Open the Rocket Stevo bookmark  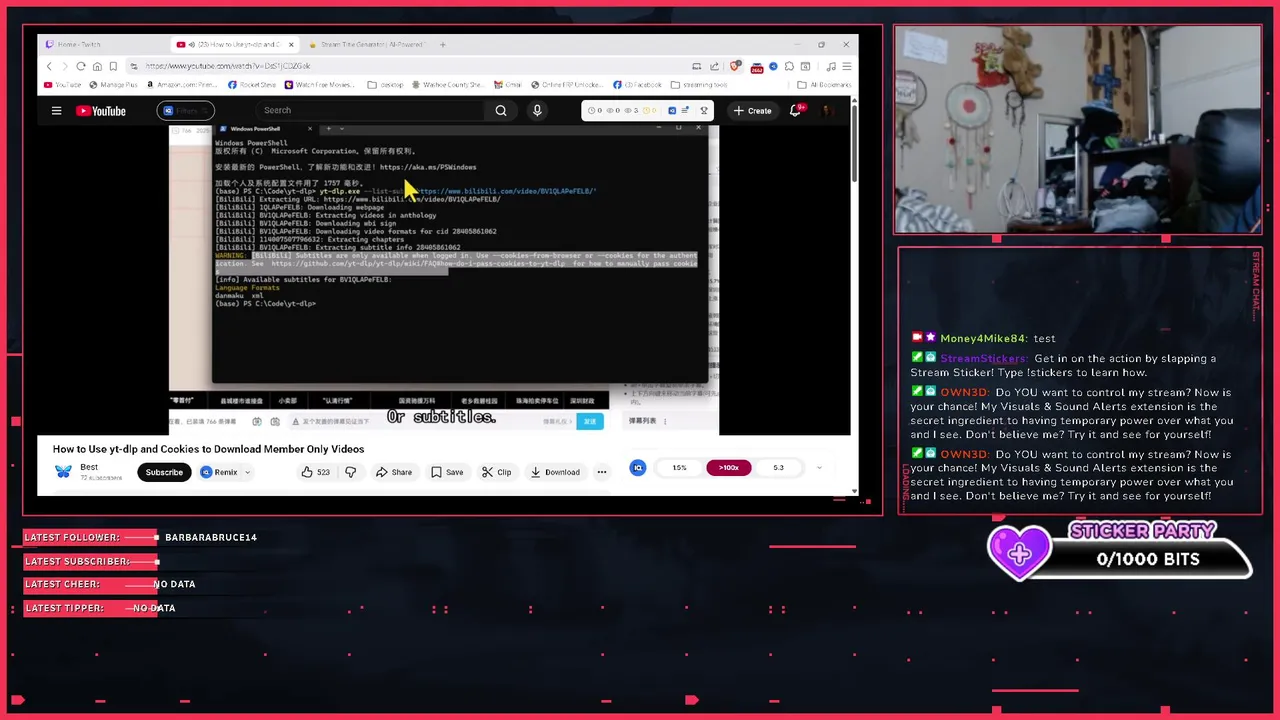(253, 85)
